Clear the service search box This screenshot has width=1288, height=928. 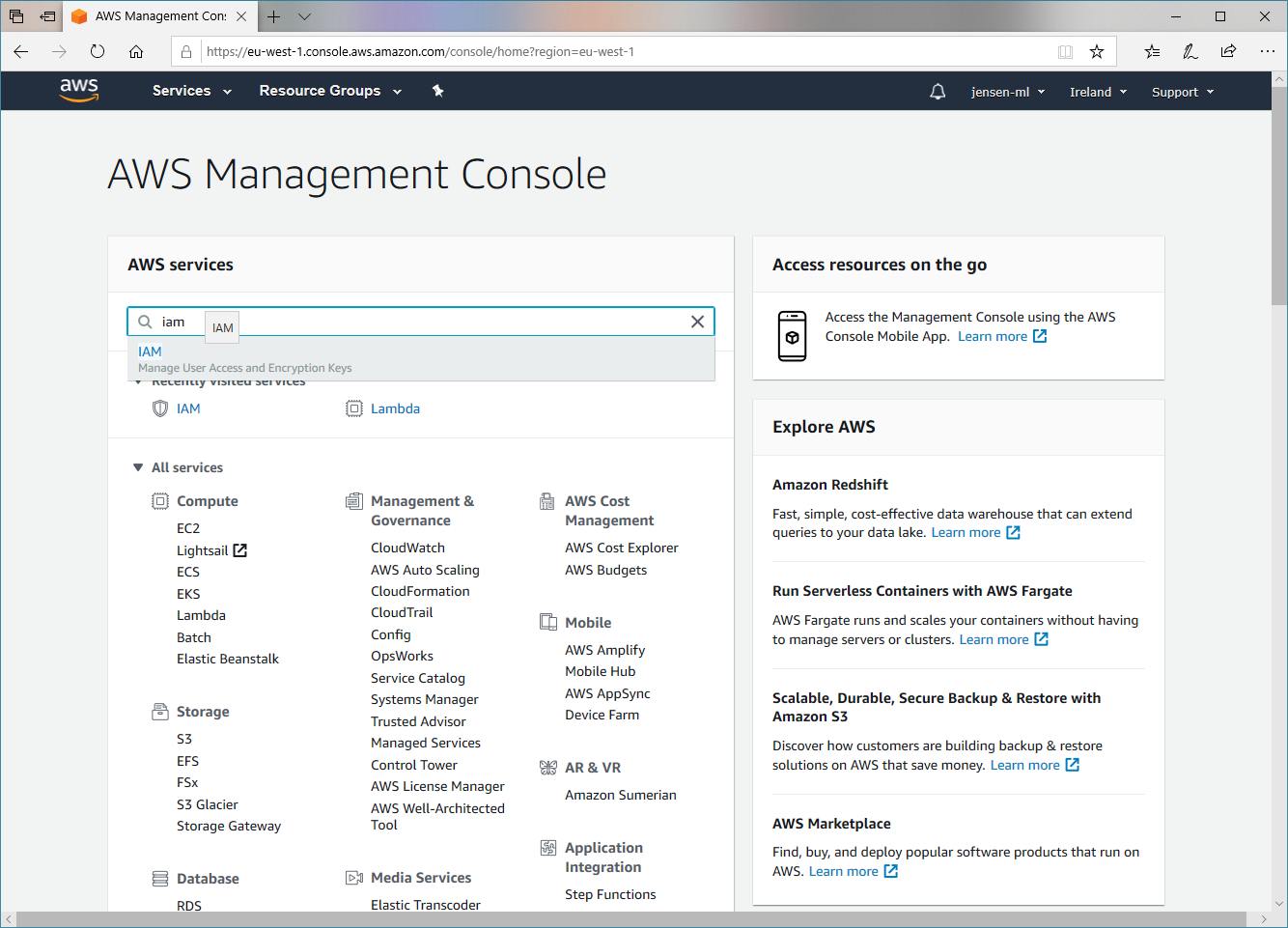(697, 322)
